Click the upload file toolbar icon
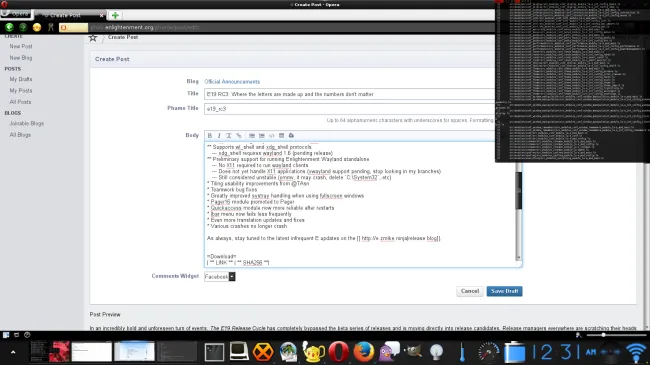Viewport: 650px width, 365px height. pos(291,136)
